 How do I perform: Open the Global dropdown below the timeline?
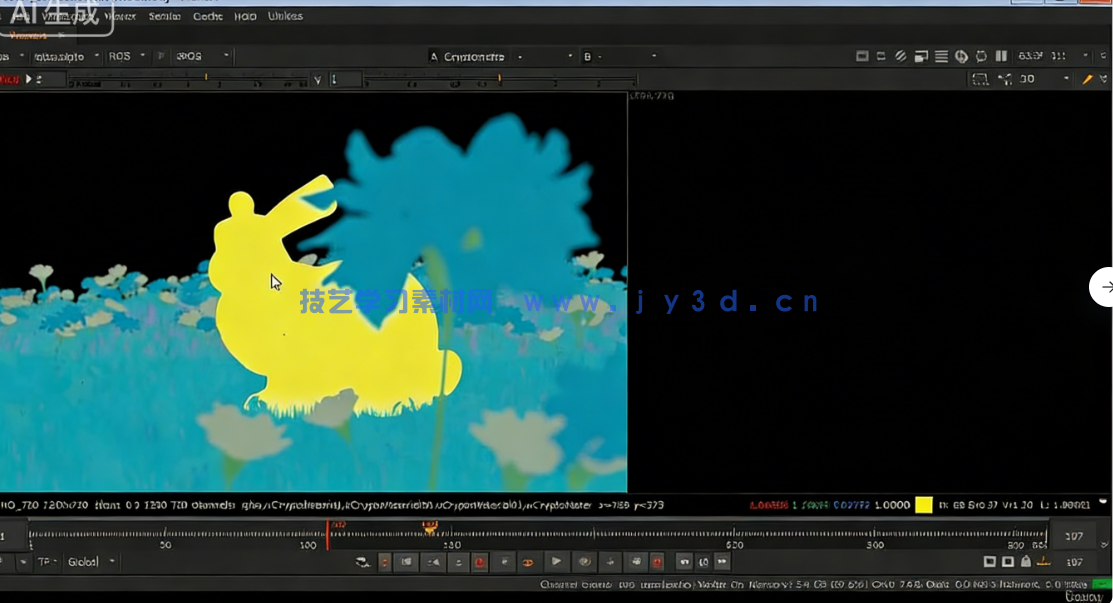(92, 562)
